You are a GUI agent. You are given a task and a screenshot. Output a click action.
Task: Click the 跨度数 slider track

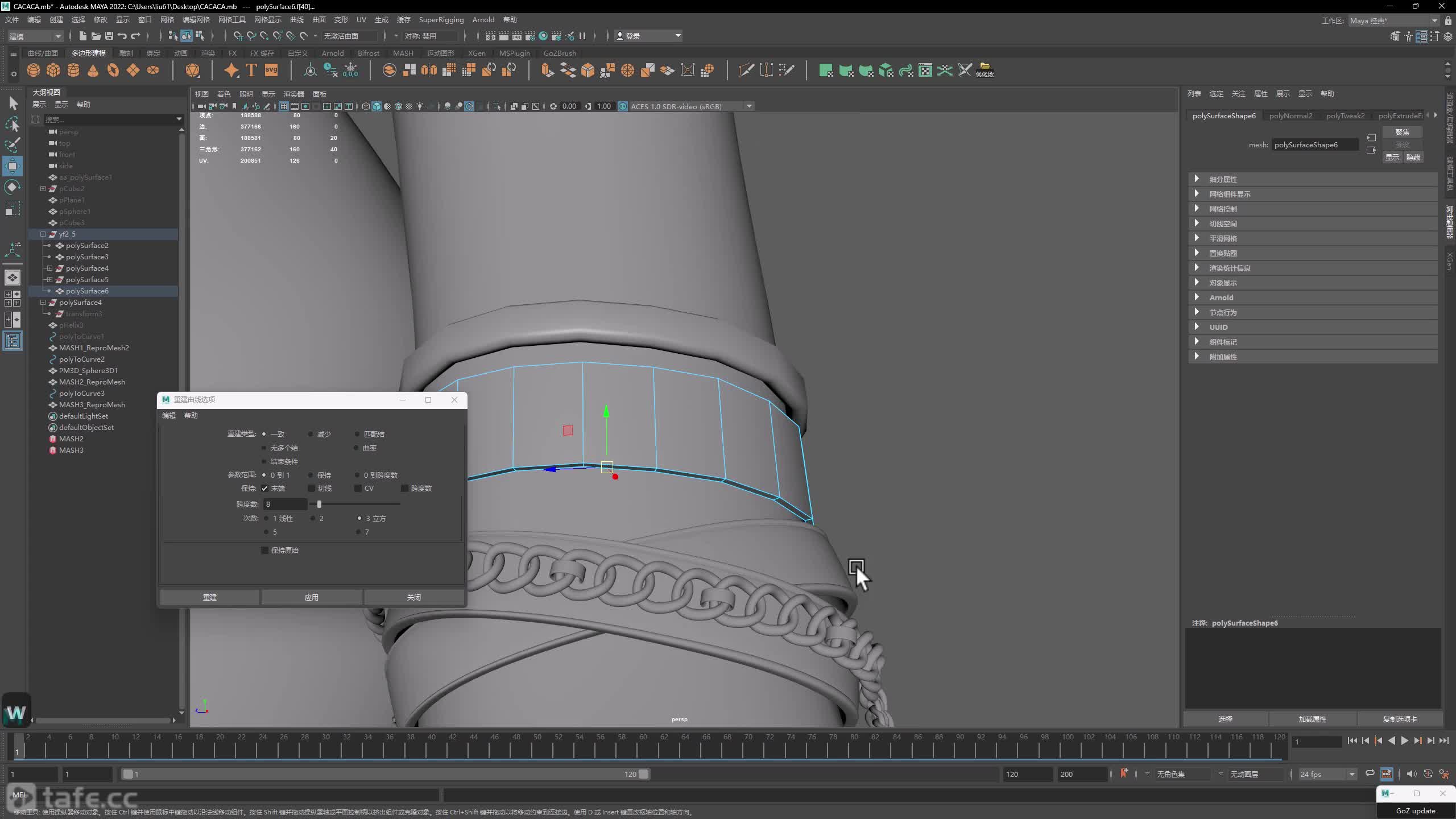tap(356, 504)
